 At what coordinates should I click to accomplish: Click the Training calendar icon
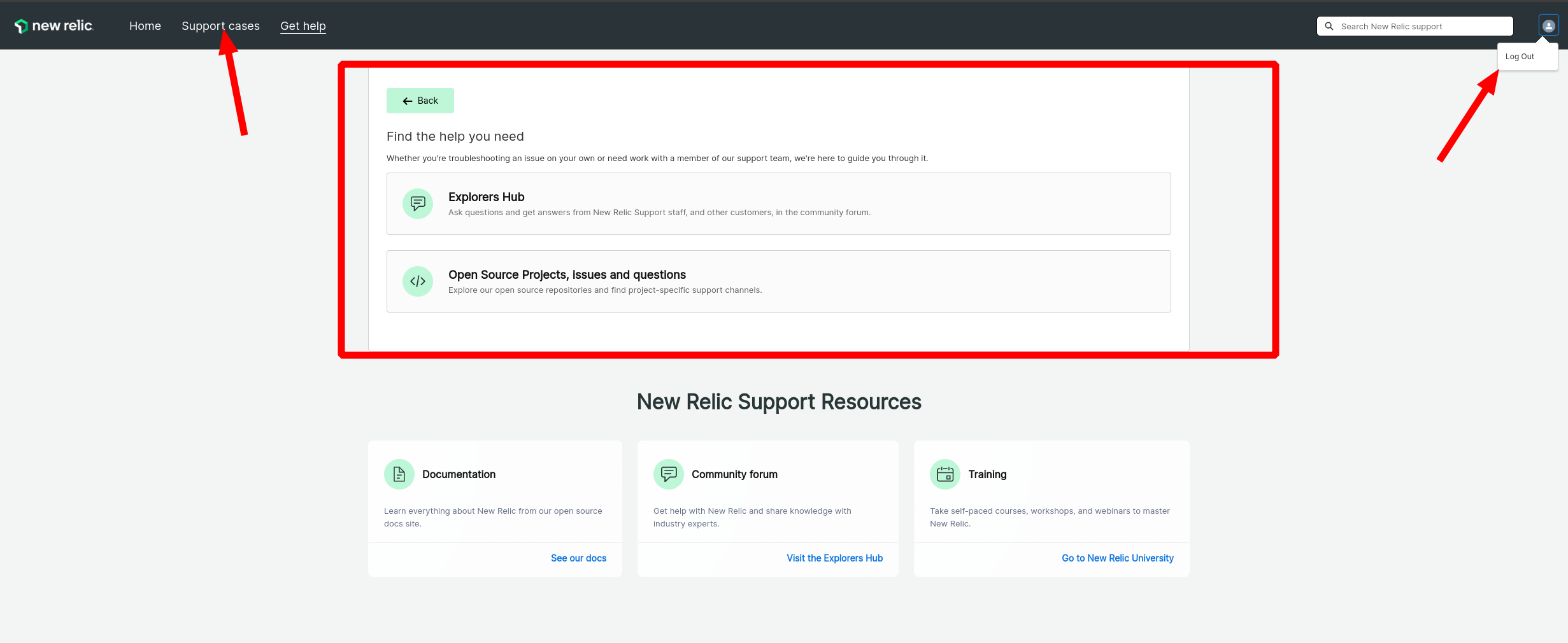pyautogui.click(x=945, y=474)
